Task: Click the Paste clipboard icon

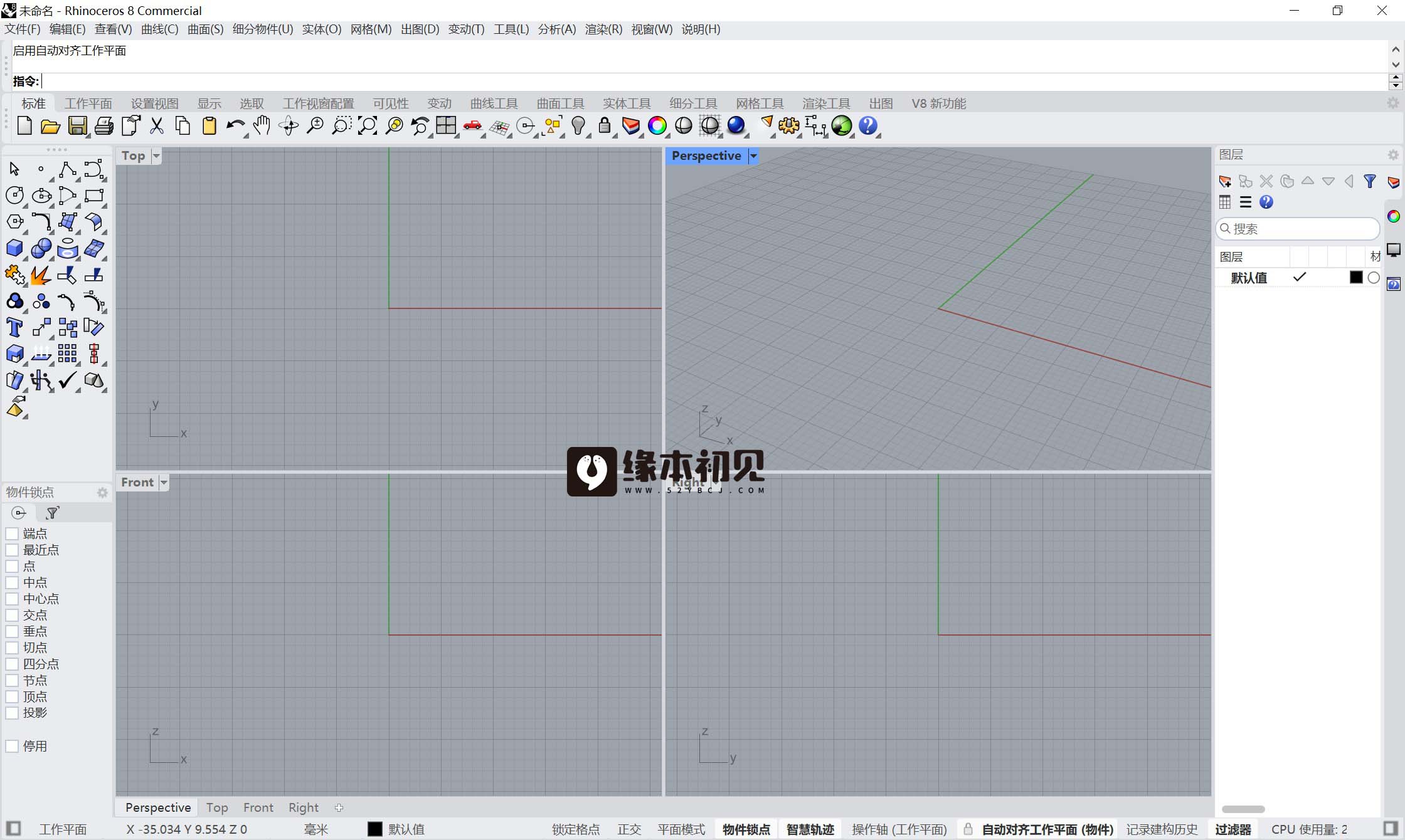Action: click(x=209, y=126)
